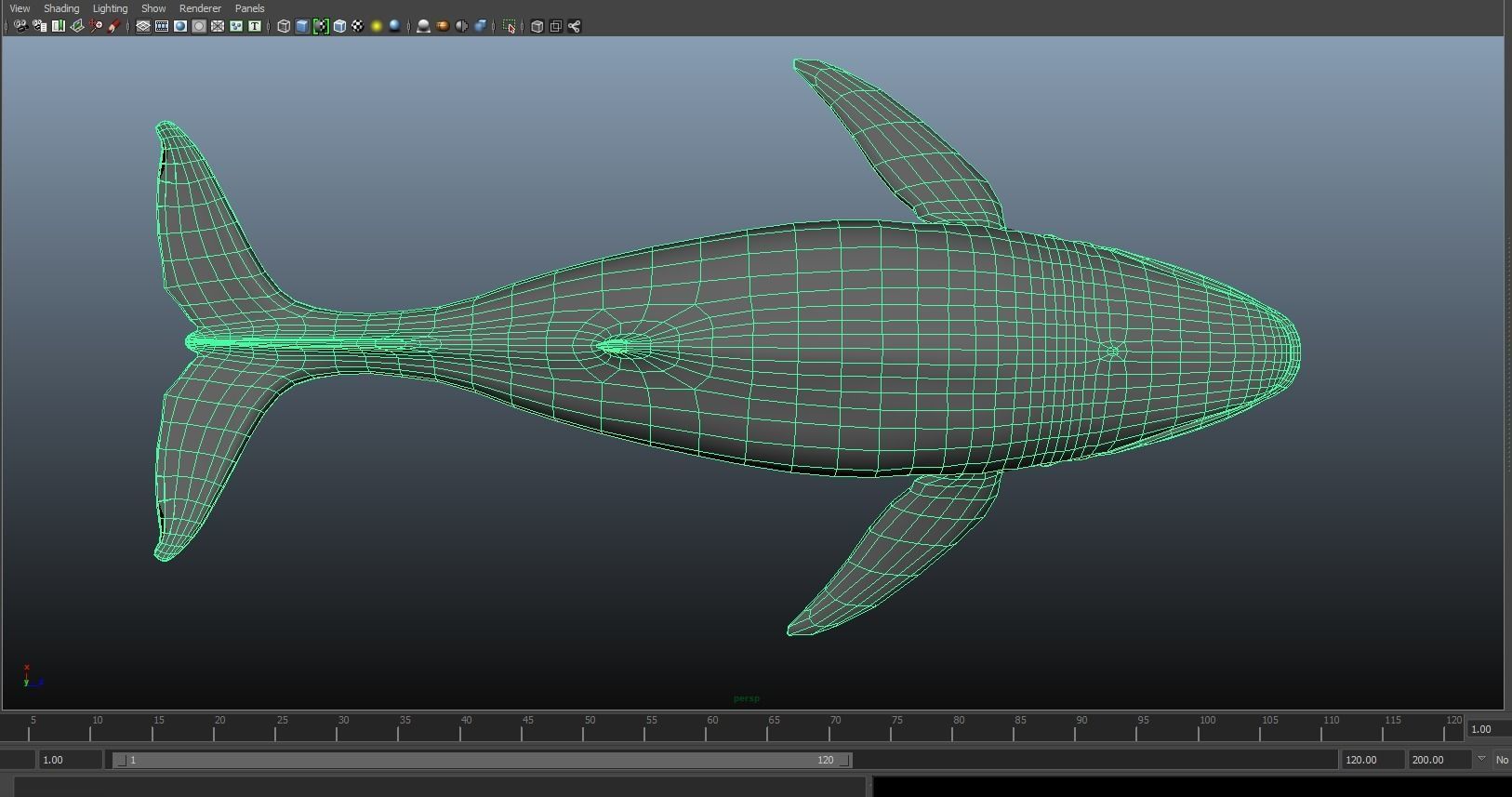The height and width of the screenshot is (797, 1512).
Task: Toggle the Film Gate filmstrip icon
Action: point(162,26)
